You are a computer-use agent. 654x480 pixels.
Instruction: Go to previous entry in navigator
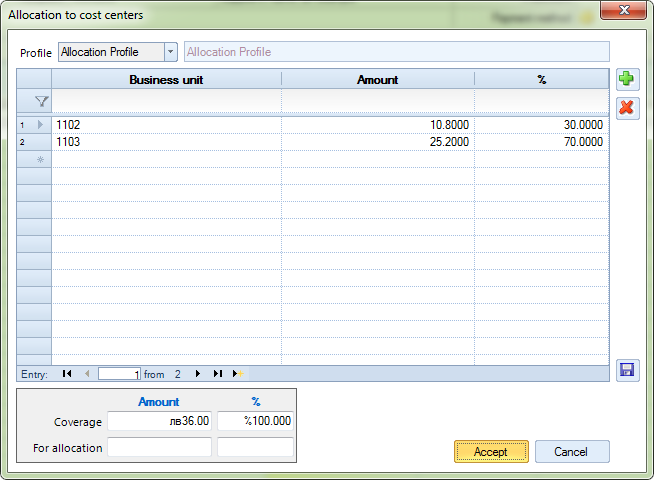87,374
